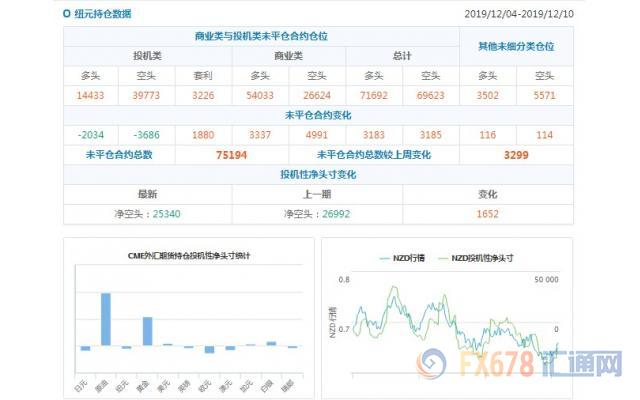Click the 商业类与投机类未平仓合约仓位 header
640x400 pixels.
pyautogui.click(x=261, y=36)
